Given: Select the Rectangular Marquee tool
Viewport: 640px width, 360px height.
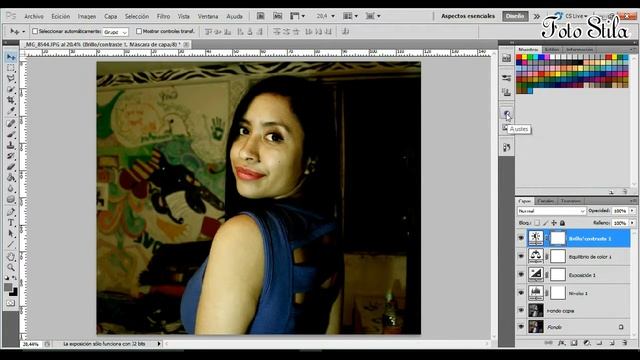Looking at the screenshot, I should 11,68.
